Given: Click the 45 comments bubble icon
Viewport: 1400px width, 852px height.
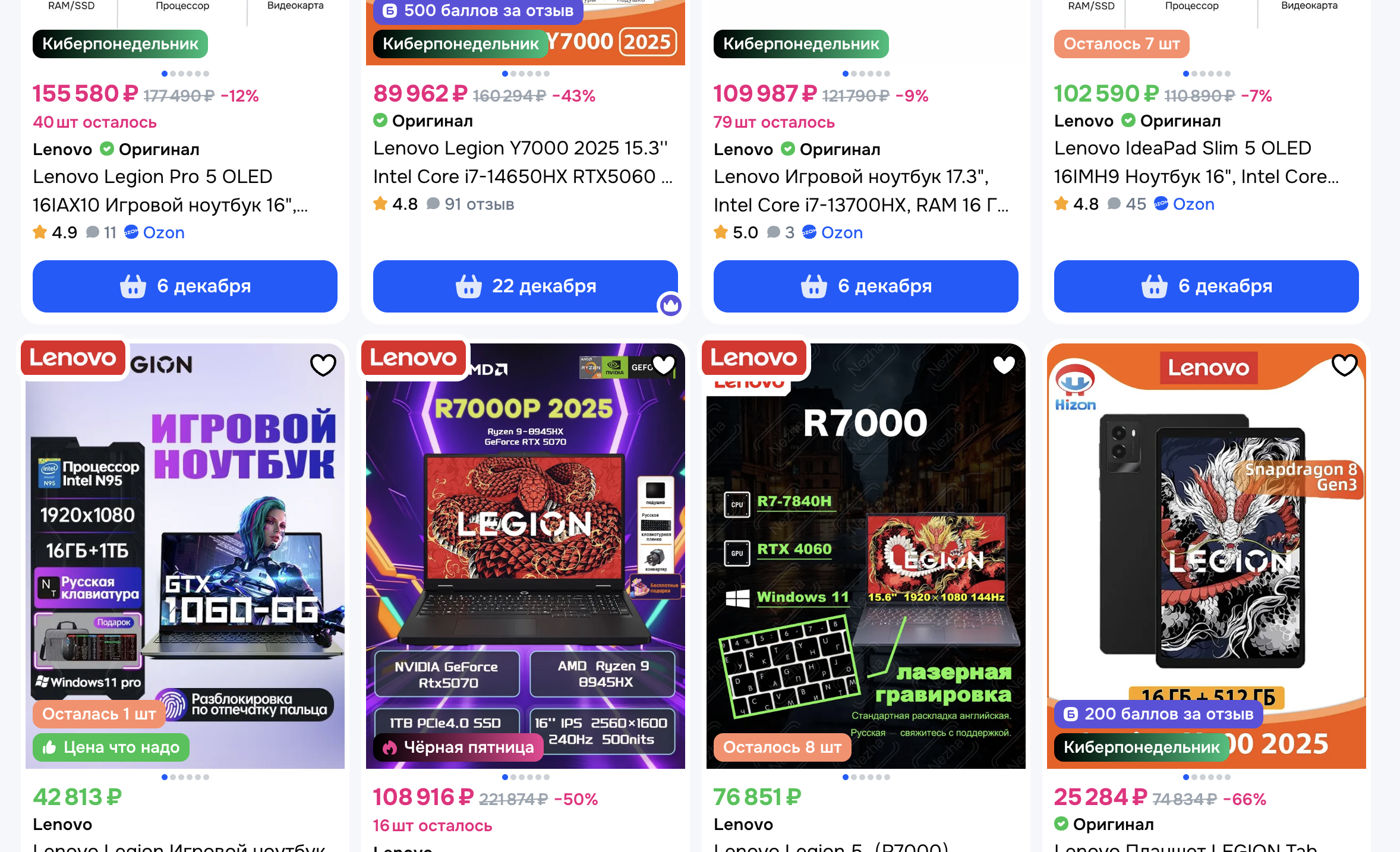Looking at the screenshot, I should 1114,204.
